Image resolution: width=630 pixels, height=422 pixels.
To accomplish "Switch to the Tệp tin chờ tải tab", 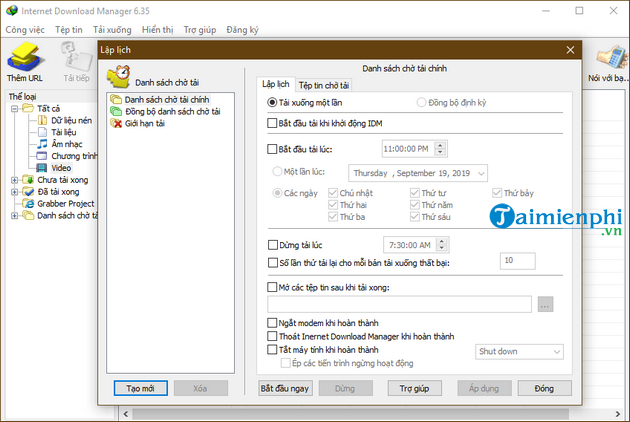I will [324, 85].
